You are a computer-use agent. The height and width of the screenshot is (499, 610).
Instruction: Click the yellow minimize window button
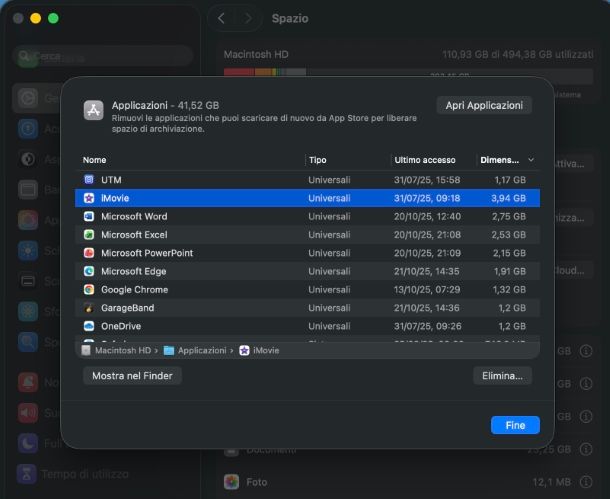36,18
